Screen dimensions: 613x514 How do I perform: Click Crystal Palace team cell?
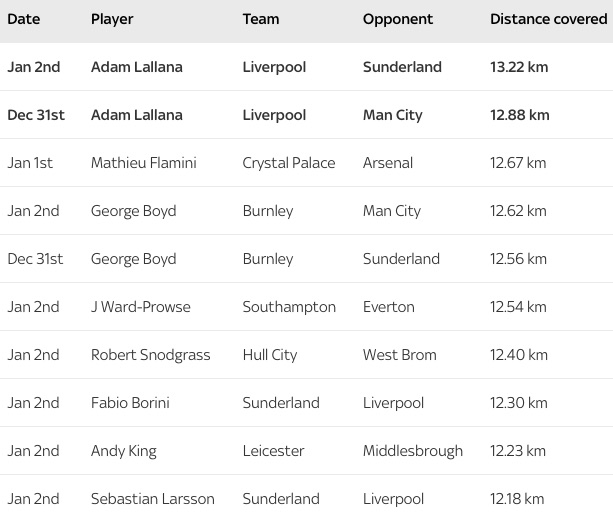click(289, 163)
